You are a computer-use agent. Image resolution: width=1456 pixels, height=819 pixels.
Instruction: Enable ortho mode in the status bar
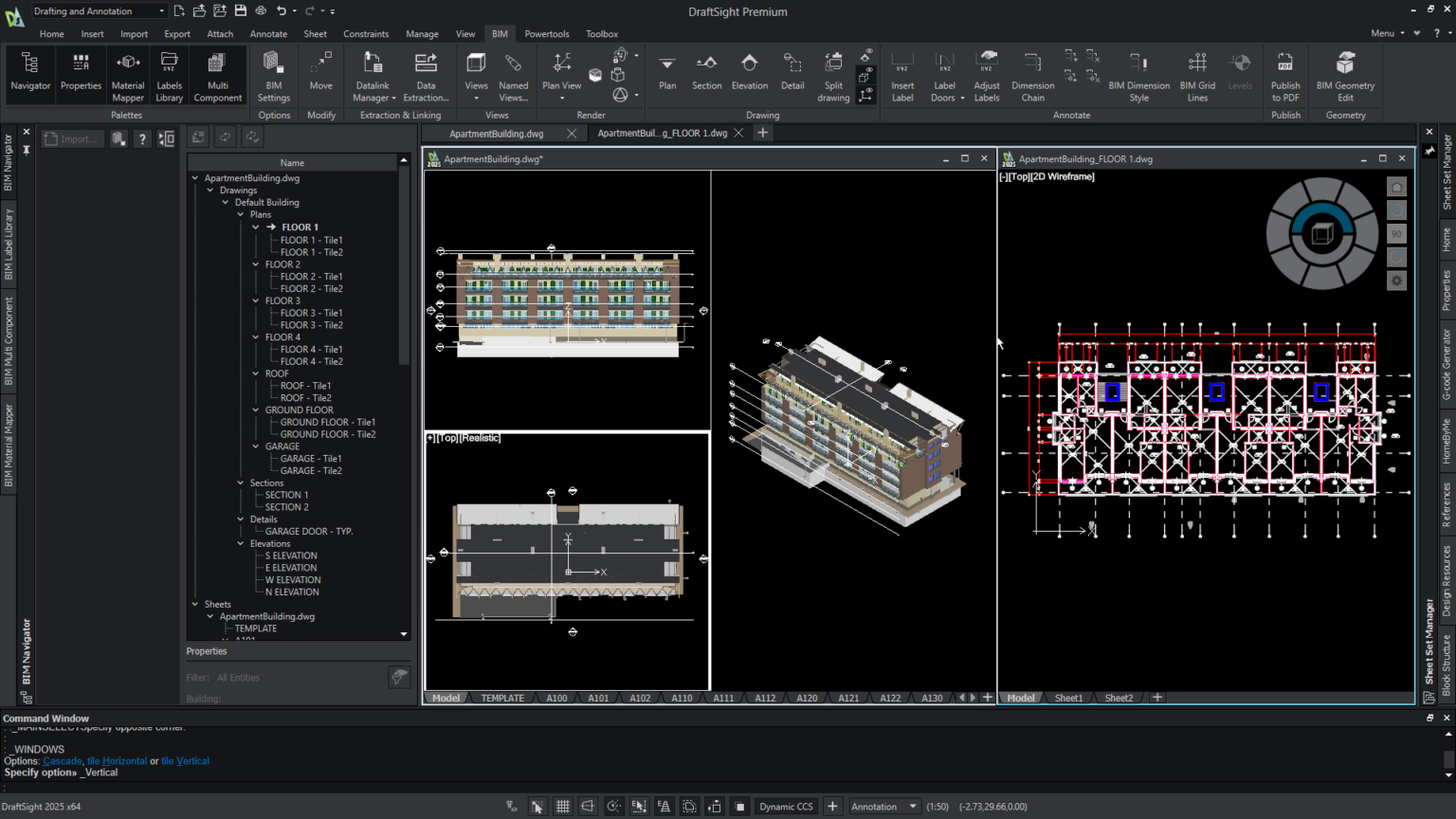(x=588, y=806)
